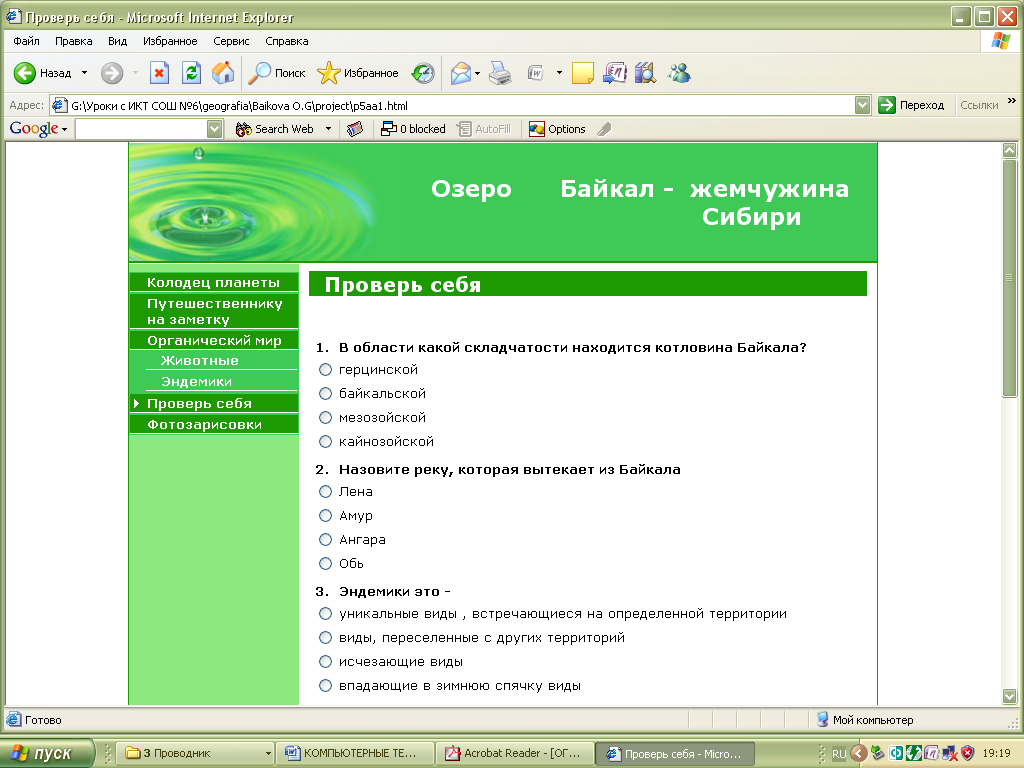Click the Forward arrow icon
Screen dimensions: 1024x768
point(112,73)
